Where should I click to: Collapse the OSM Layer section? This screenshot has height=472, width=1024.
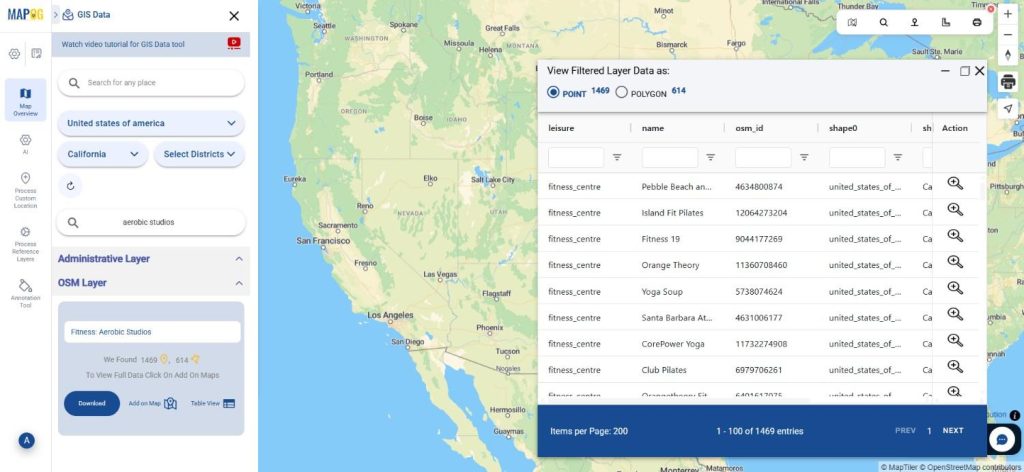(239, 283)
